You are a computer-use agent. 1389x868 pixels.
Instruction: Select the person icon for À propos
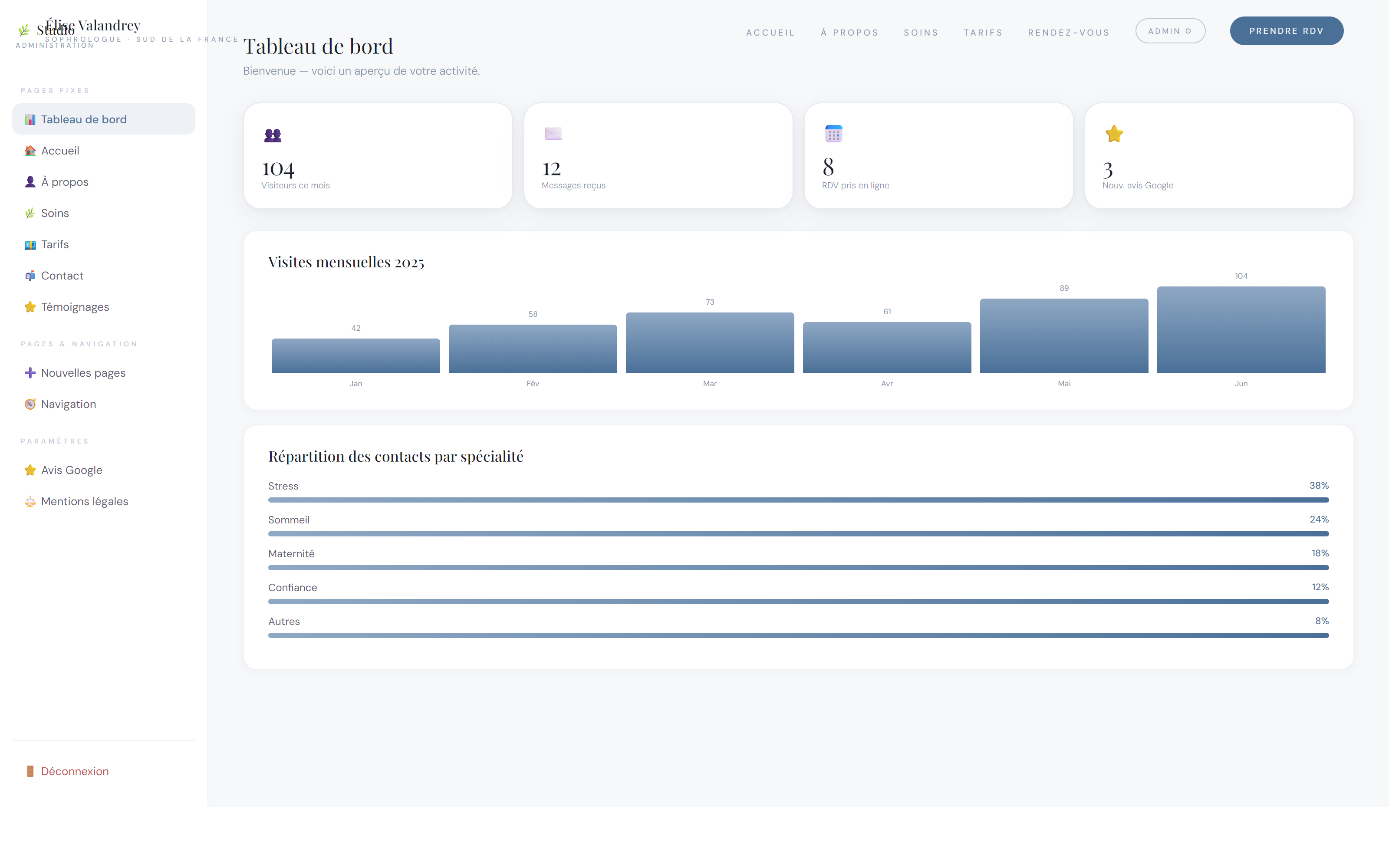(x=30, y=182)
